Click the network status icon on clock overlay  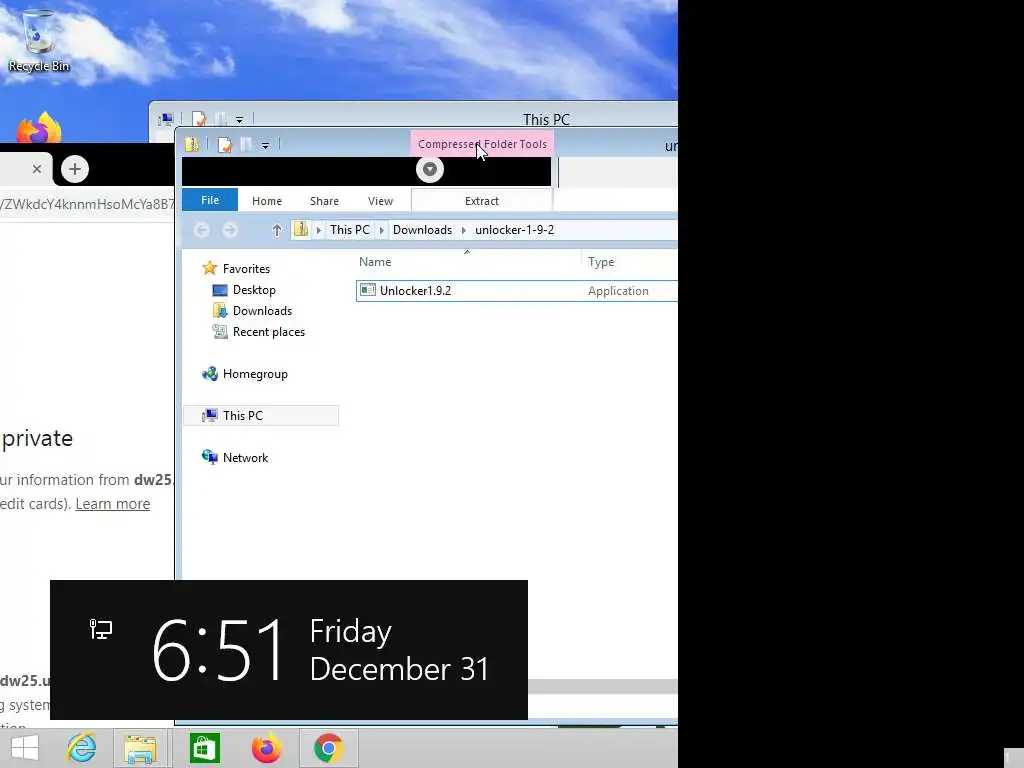(x=101, y=629)
